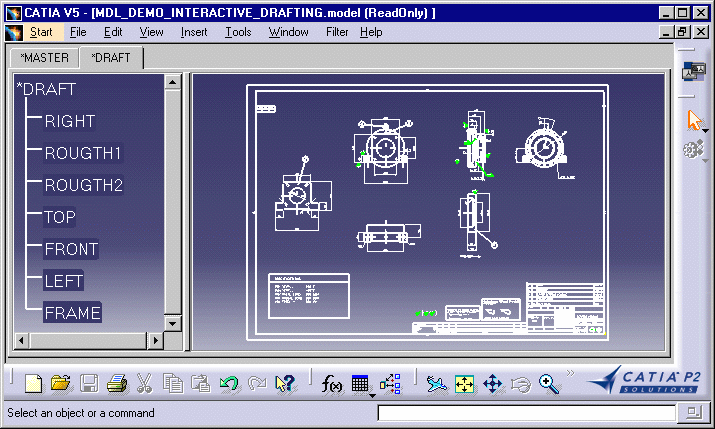Click the Zoom In magnifier icon
715x429 pixels.
click(x=548, y=383)
